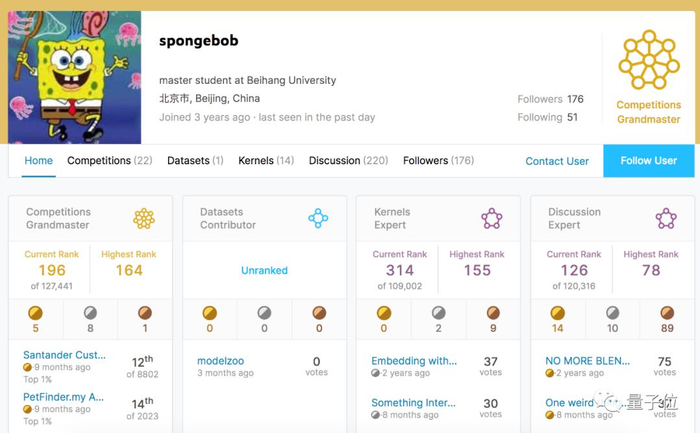The height and width of the screenshot is (433, 700).
Task: Click the small Competitions Grandmaster card icon
Action: [144, 218]
